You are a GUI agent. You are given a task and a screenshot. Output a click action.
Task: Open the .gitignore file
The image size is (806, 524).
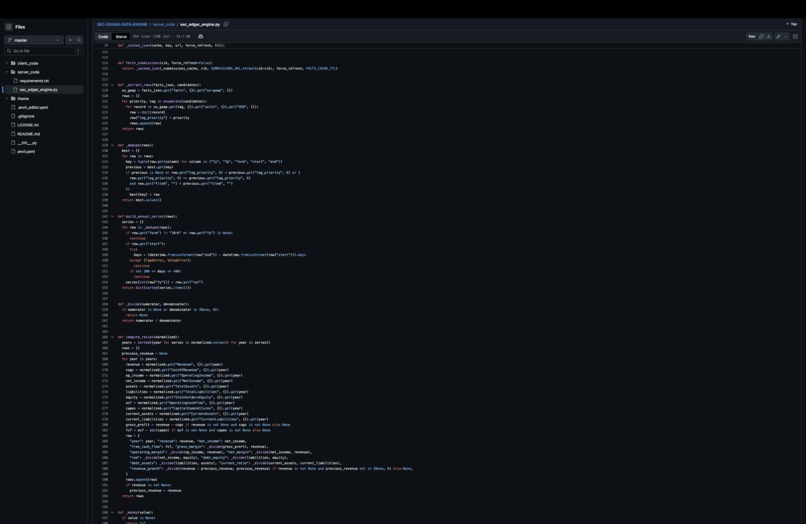point(26,116)
